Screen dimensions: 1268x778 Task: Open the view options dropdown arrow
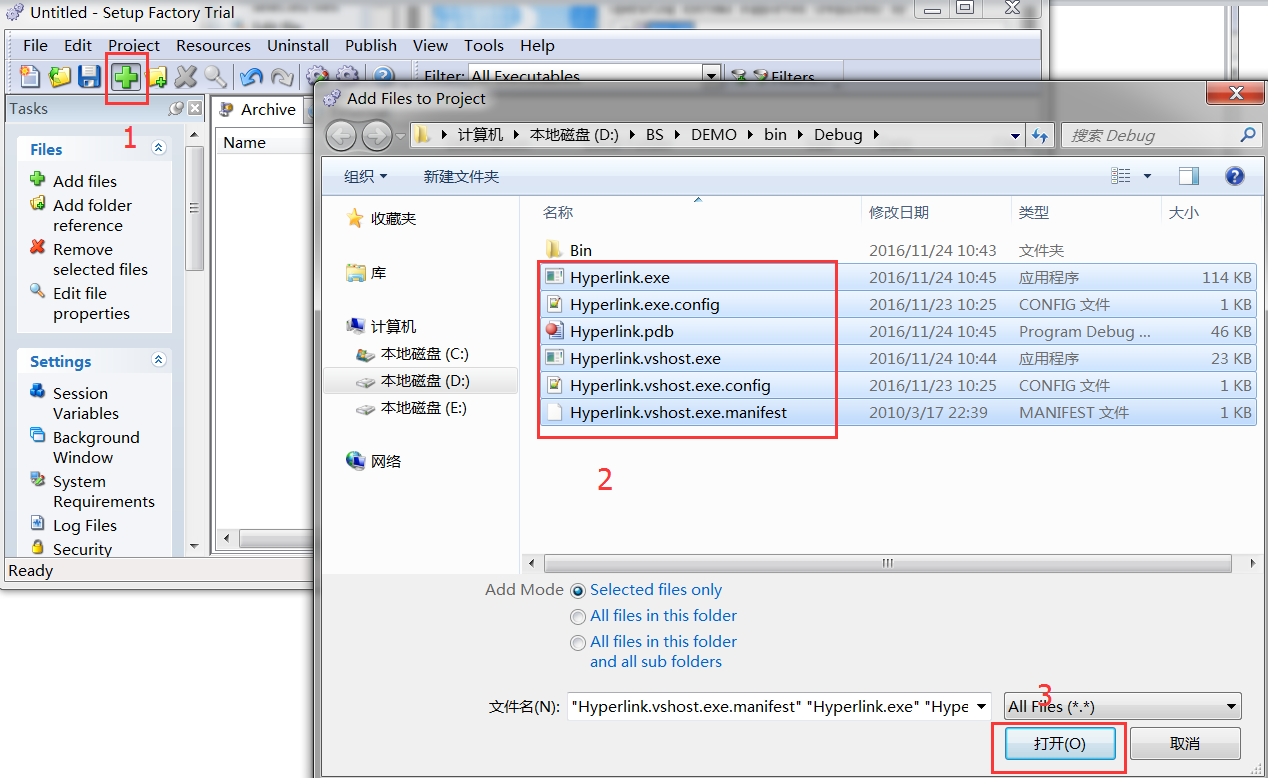point(1147,176)
